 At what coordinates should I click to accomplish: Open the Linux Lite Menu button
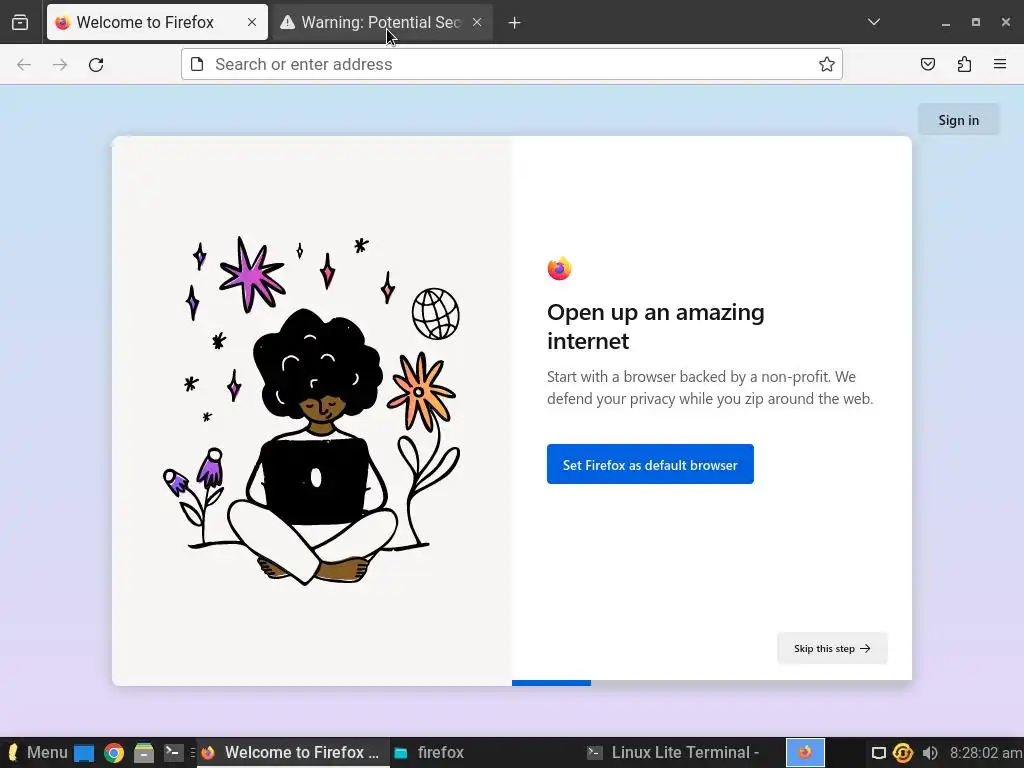(x=37, y=752)
